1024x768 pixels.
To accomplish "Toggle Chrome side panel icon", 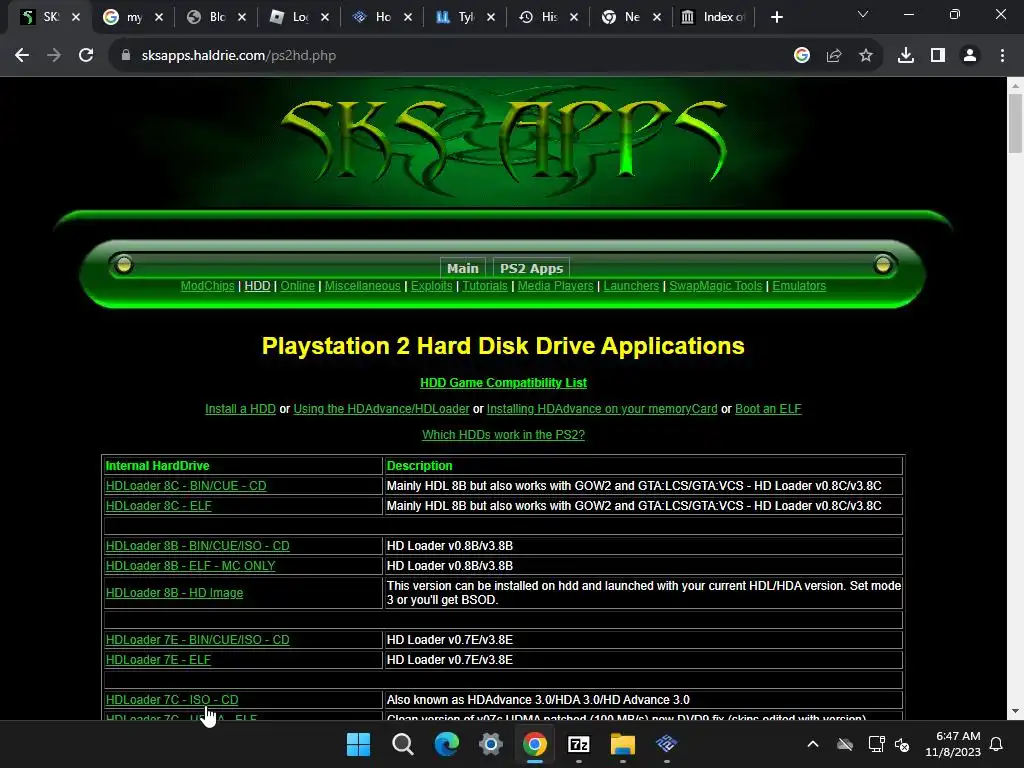I will (x=938, y=56).
